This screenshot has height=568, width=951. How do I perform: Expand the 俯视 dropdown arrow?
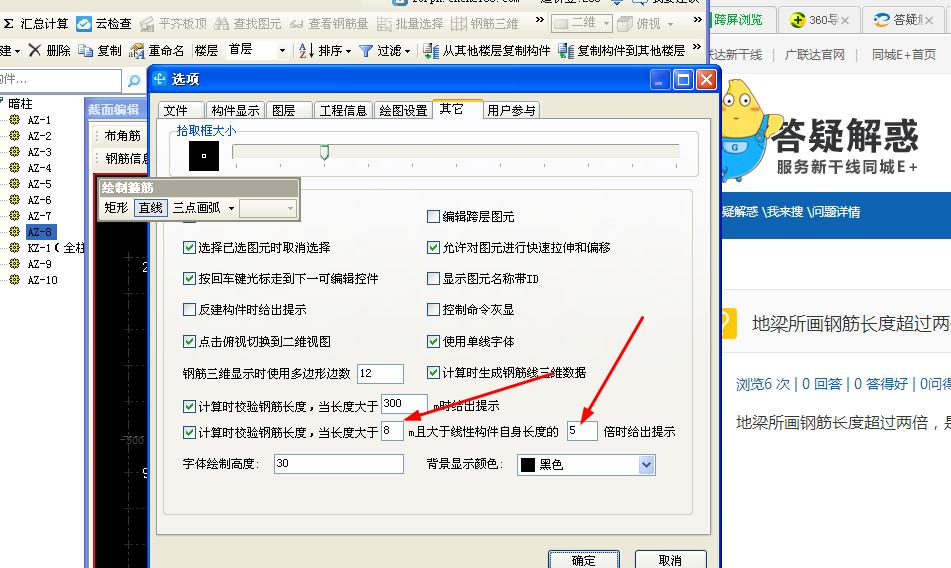point(670,24)
